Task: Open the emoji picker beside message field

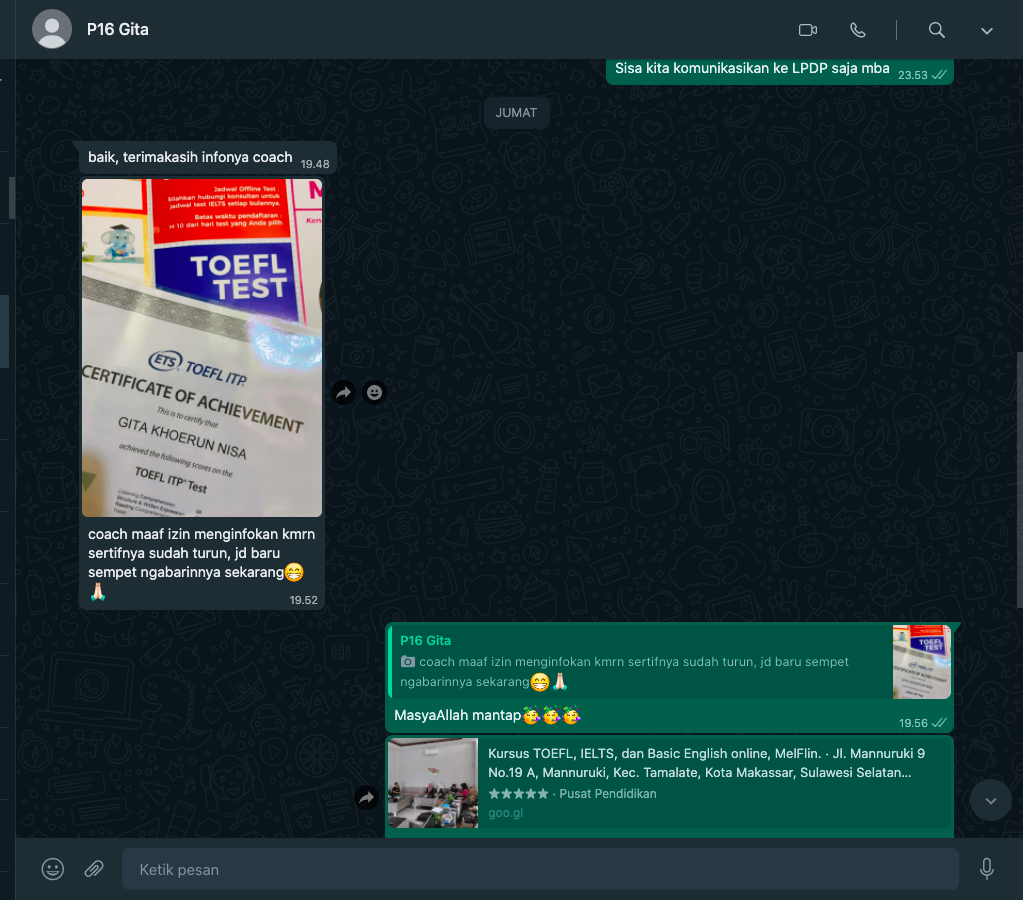Action: pos(53,869)
